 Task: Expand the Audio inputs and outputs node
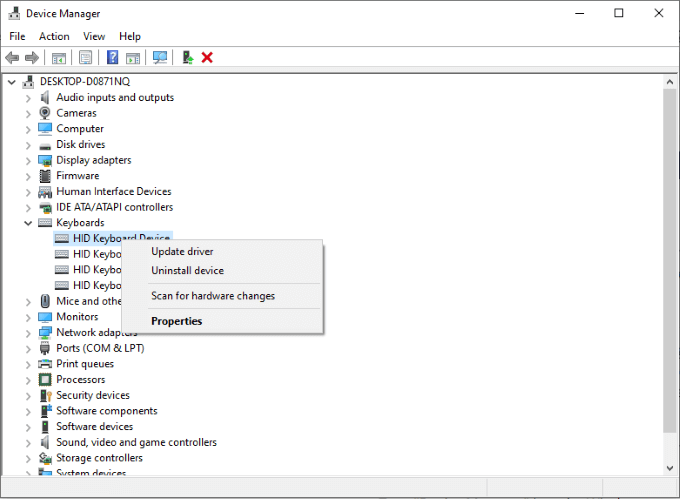(28, 98)
